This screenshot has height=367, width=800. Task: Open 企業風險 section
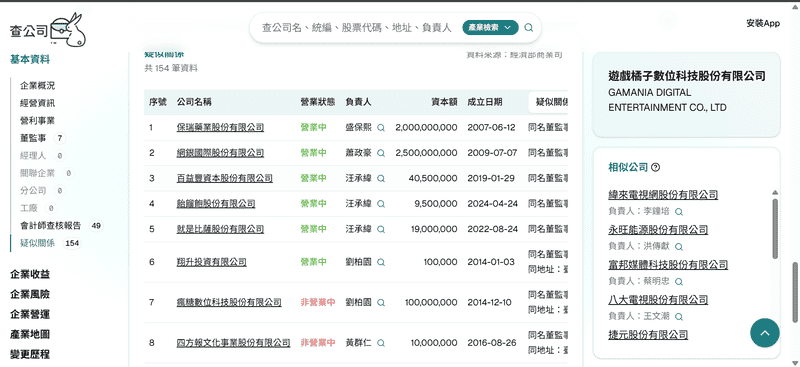pyautogui.click(x=30, y=295)
